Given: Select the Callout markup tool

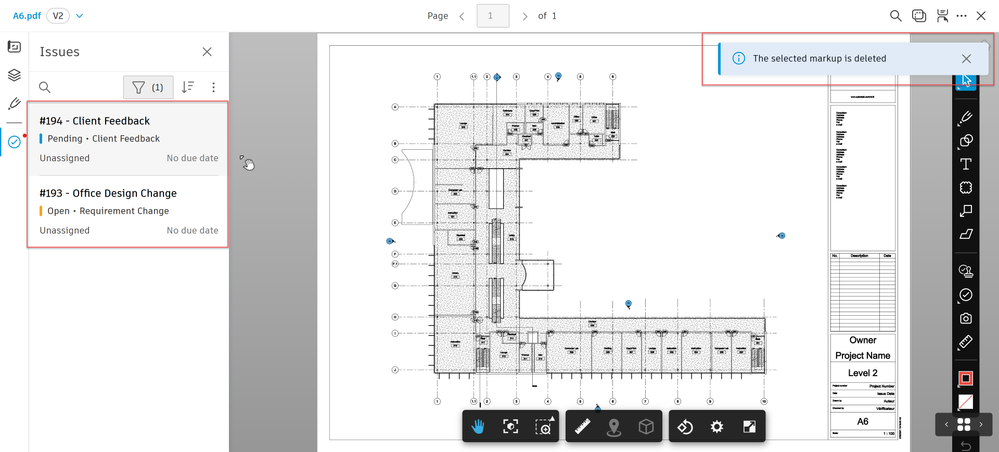Looking at the screenshot, I should point(965,210).
